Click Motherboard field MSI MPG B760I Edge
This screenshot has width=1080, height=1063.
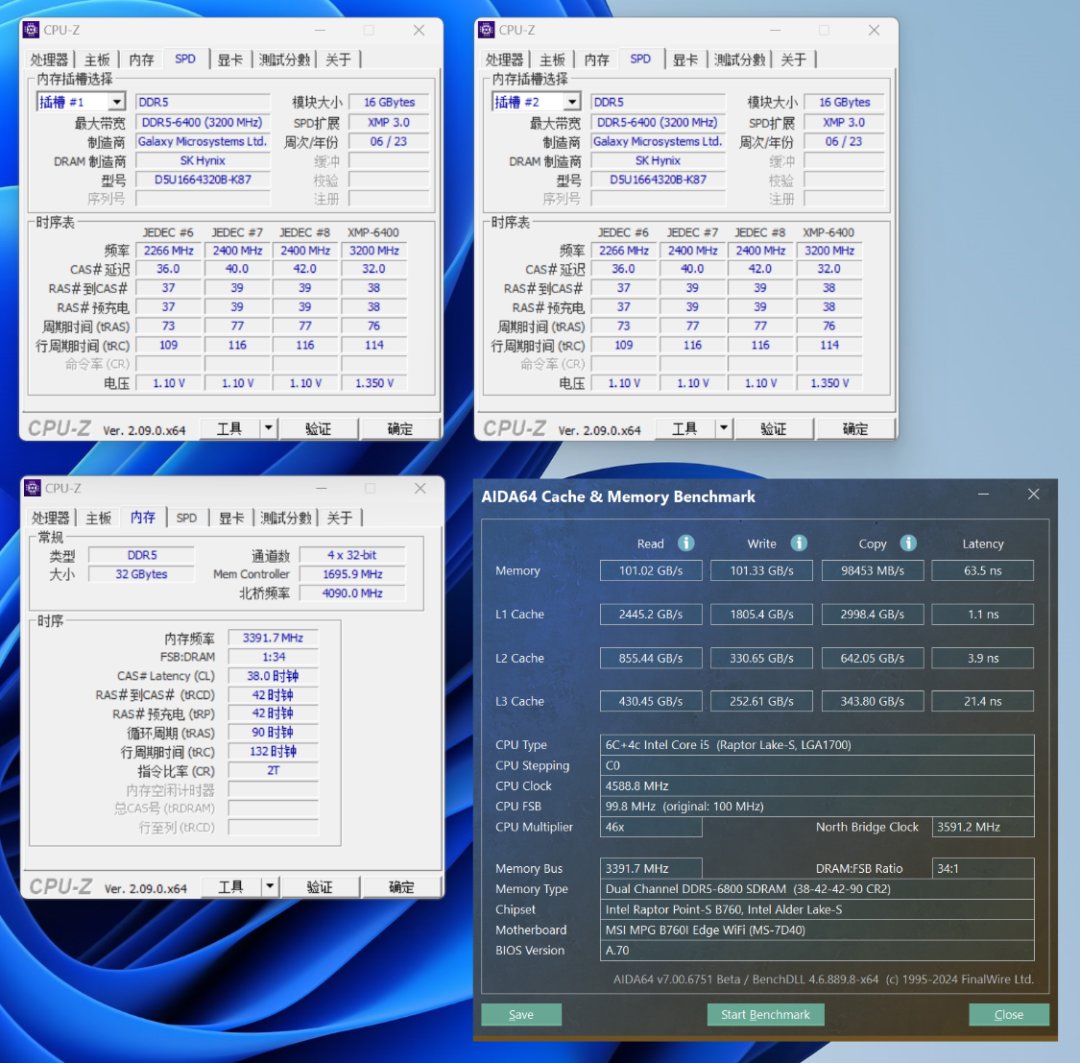[817, 929]
